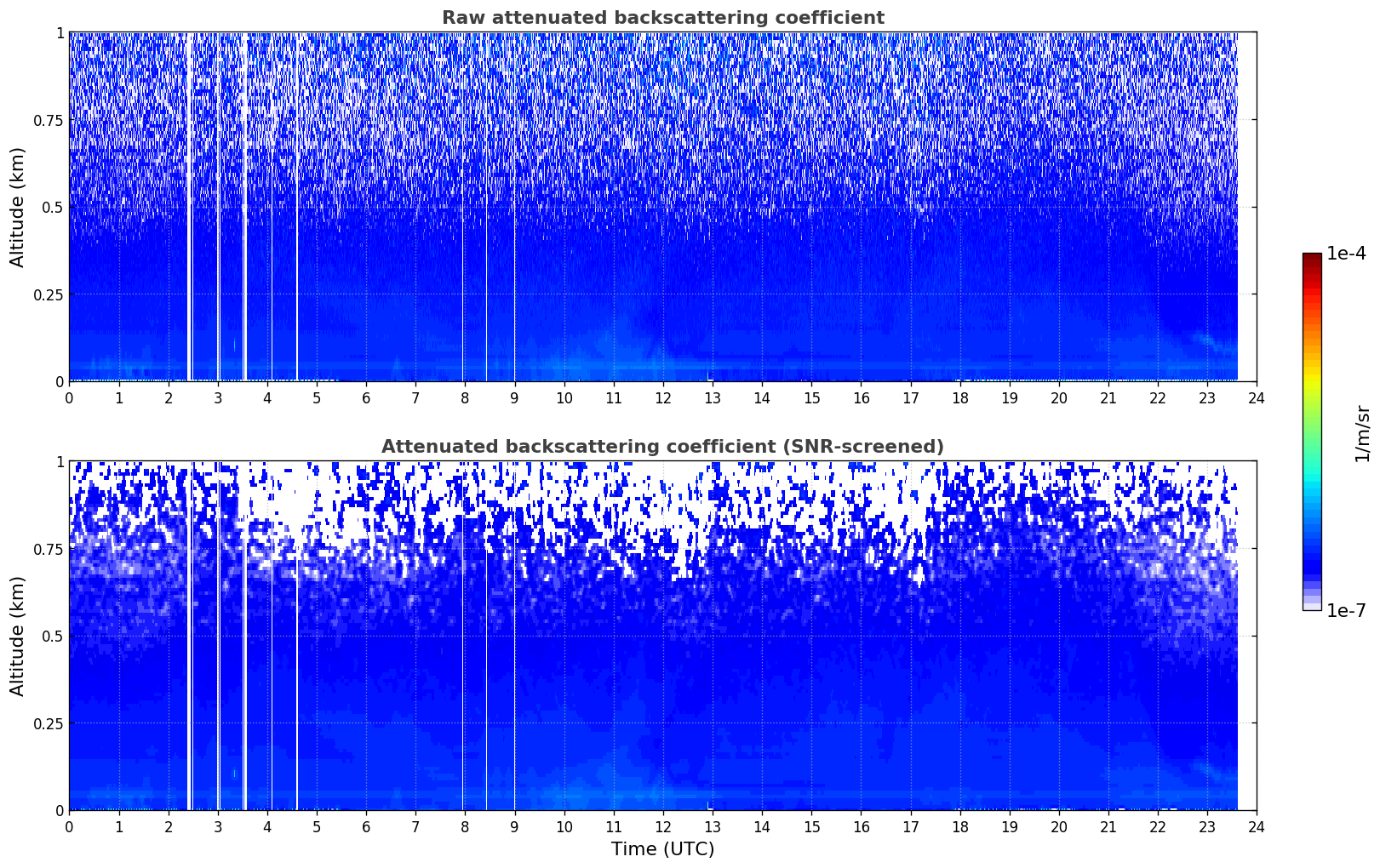Click hour 14 tick label under the SNR-screened plot

762,826
